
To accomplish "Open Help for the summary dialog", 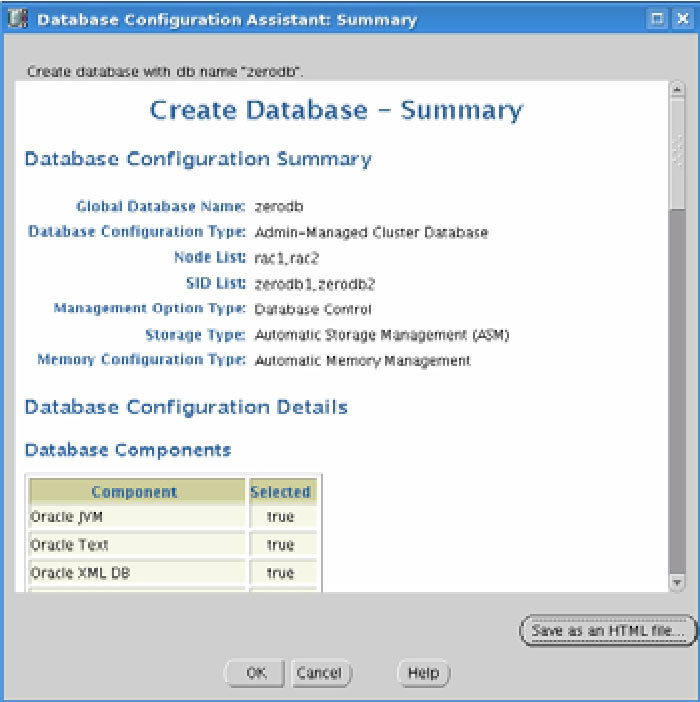I will 424,673.
